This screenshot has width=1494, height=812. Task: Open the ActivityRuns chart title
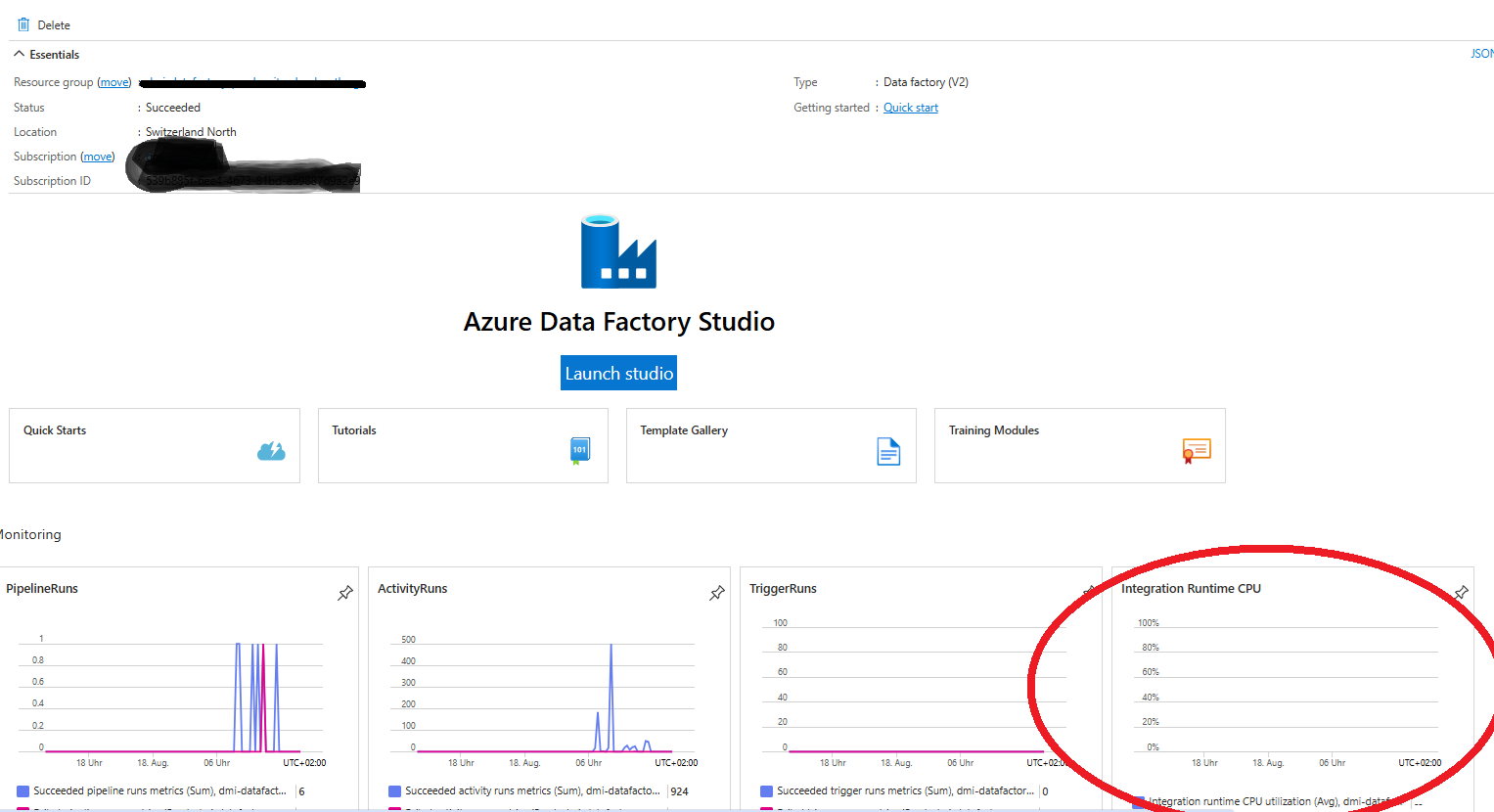[x=413, y=589]
